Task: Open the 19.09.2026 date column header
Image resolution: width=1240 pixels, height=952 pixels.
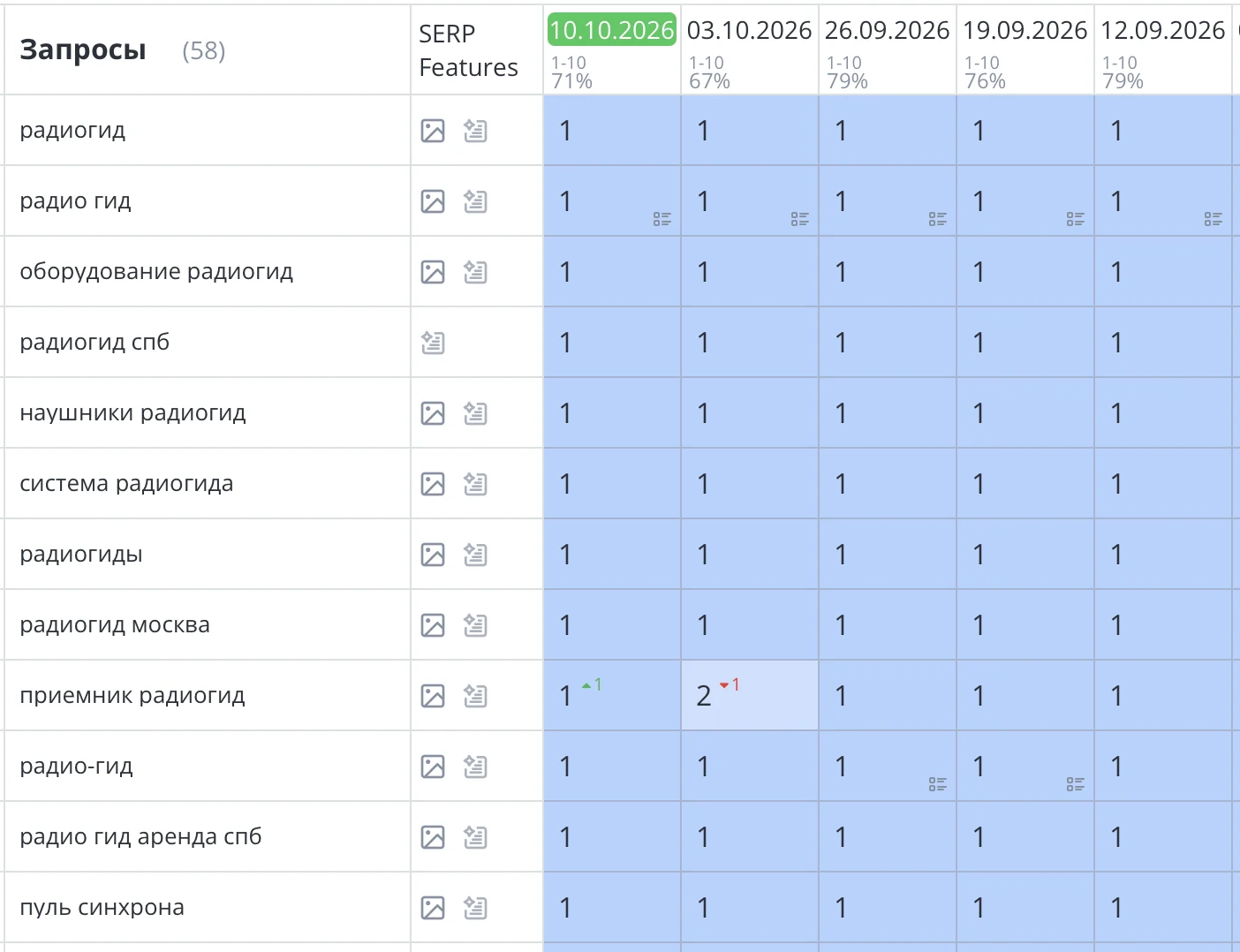Action: (x=1025, y=30)
